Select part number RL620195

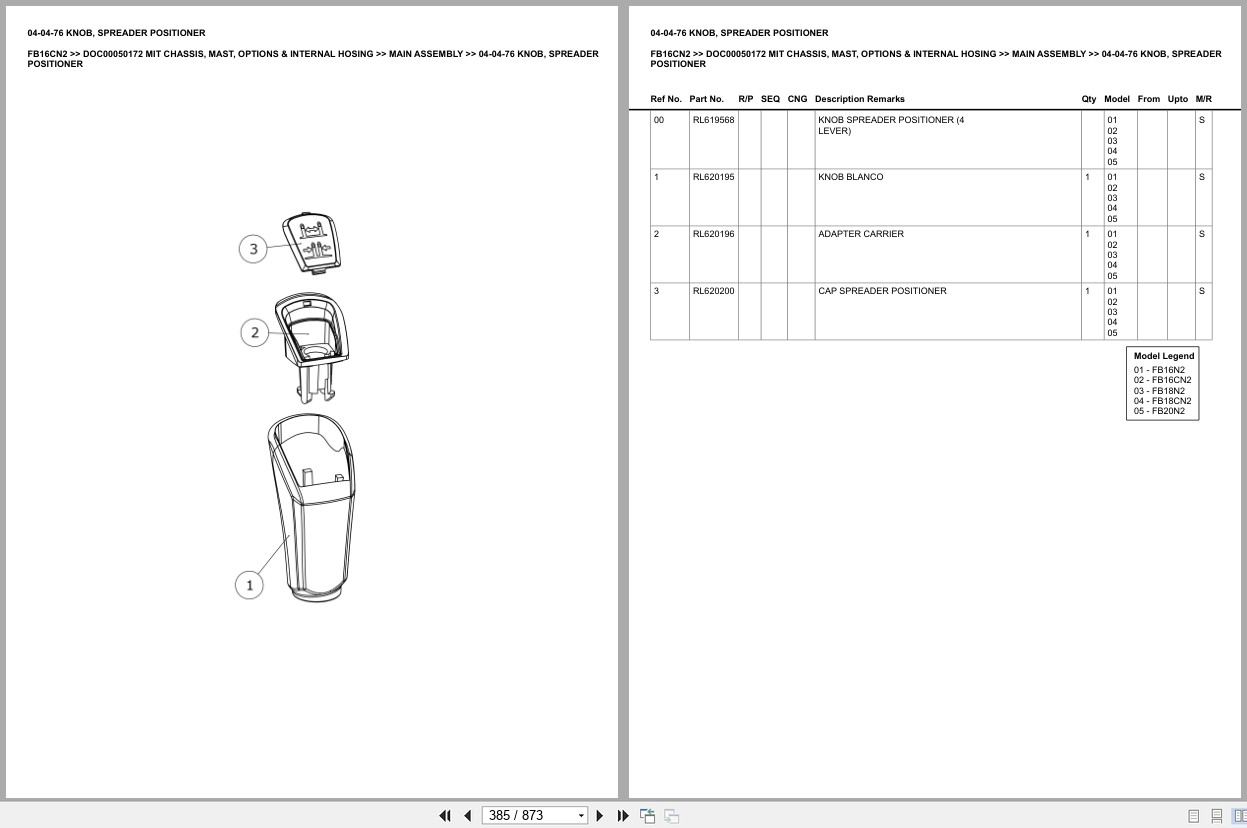point(713,177)
